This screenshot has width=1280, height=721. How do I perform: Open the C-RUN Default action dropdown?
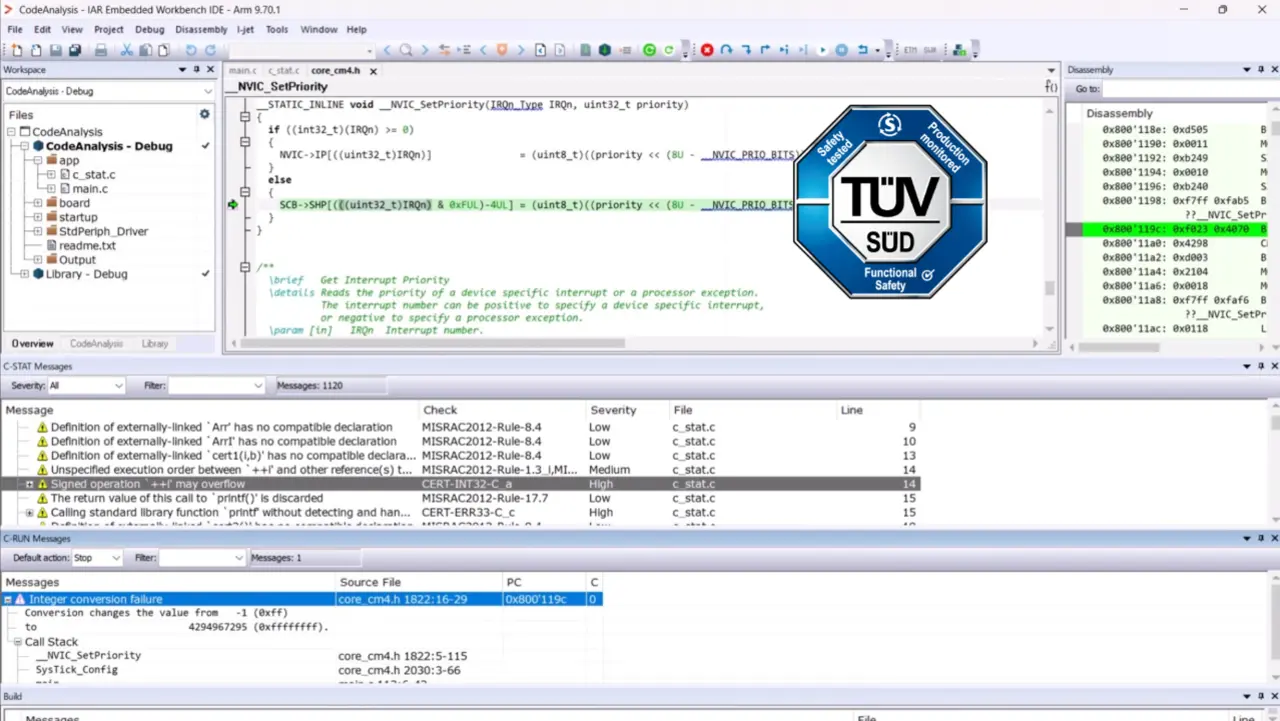click(96, 558)
